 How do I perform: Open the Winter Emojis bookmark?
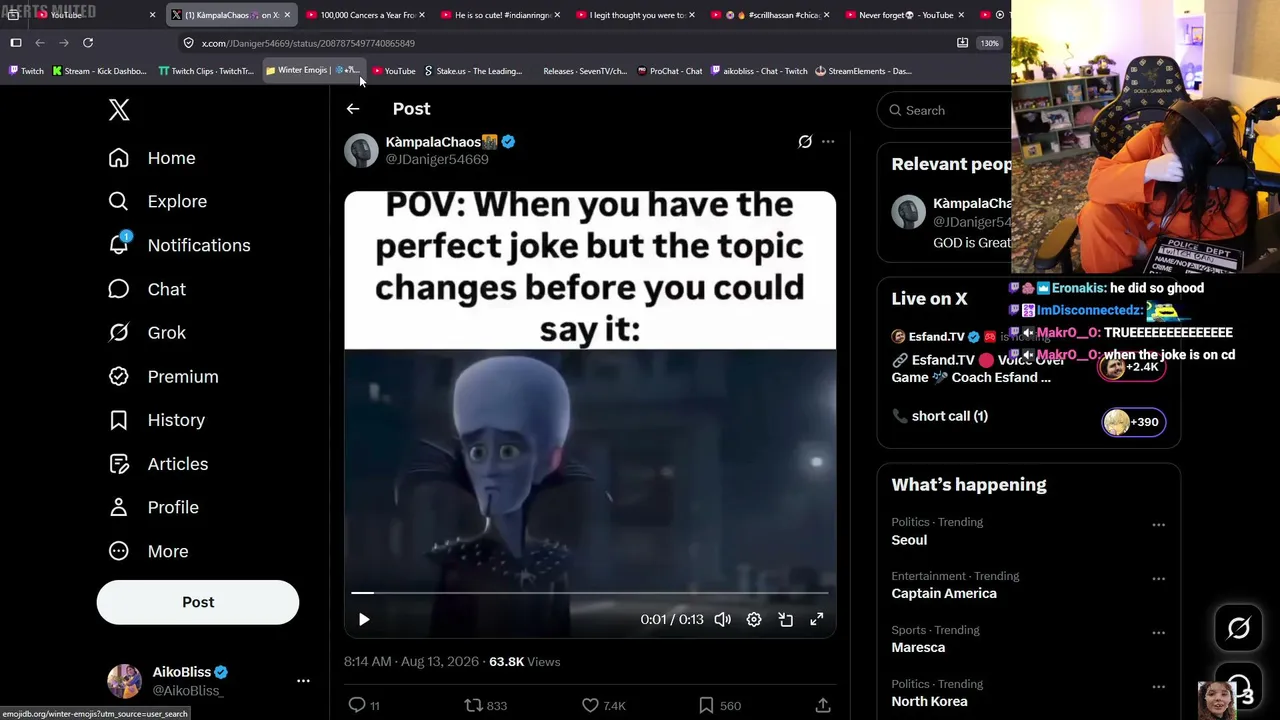(x=311, y=71)
